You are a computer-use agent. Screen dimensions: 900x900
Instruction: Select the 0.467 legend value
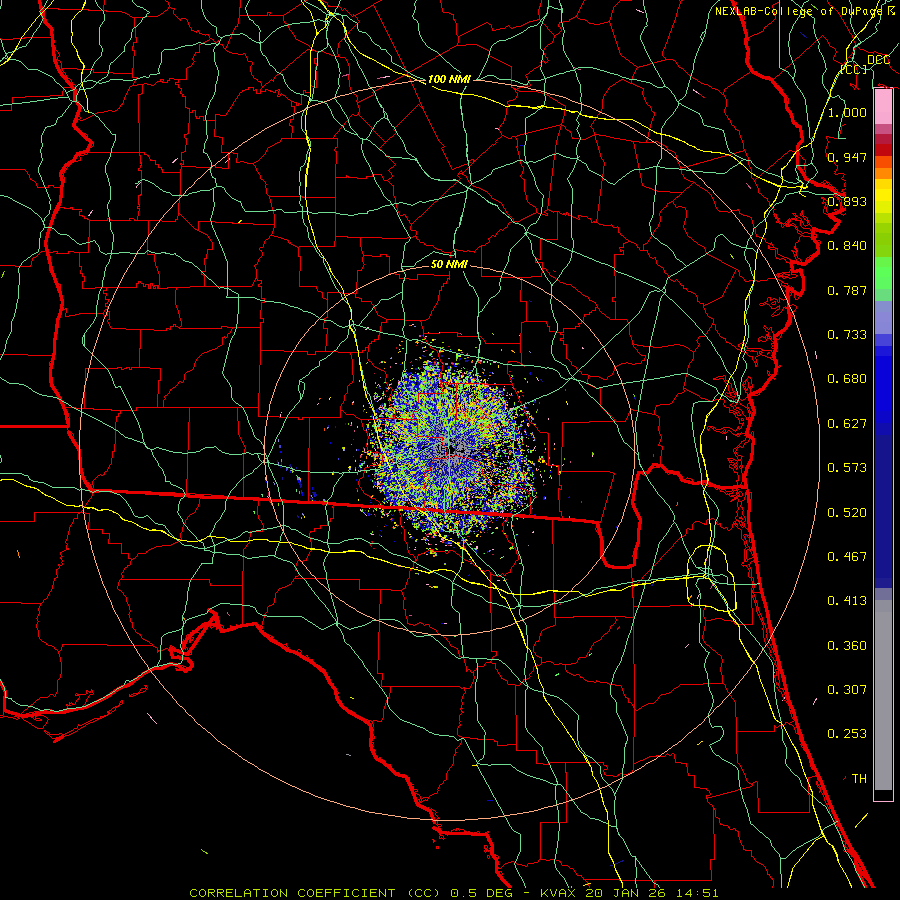(x=847, y=557)
